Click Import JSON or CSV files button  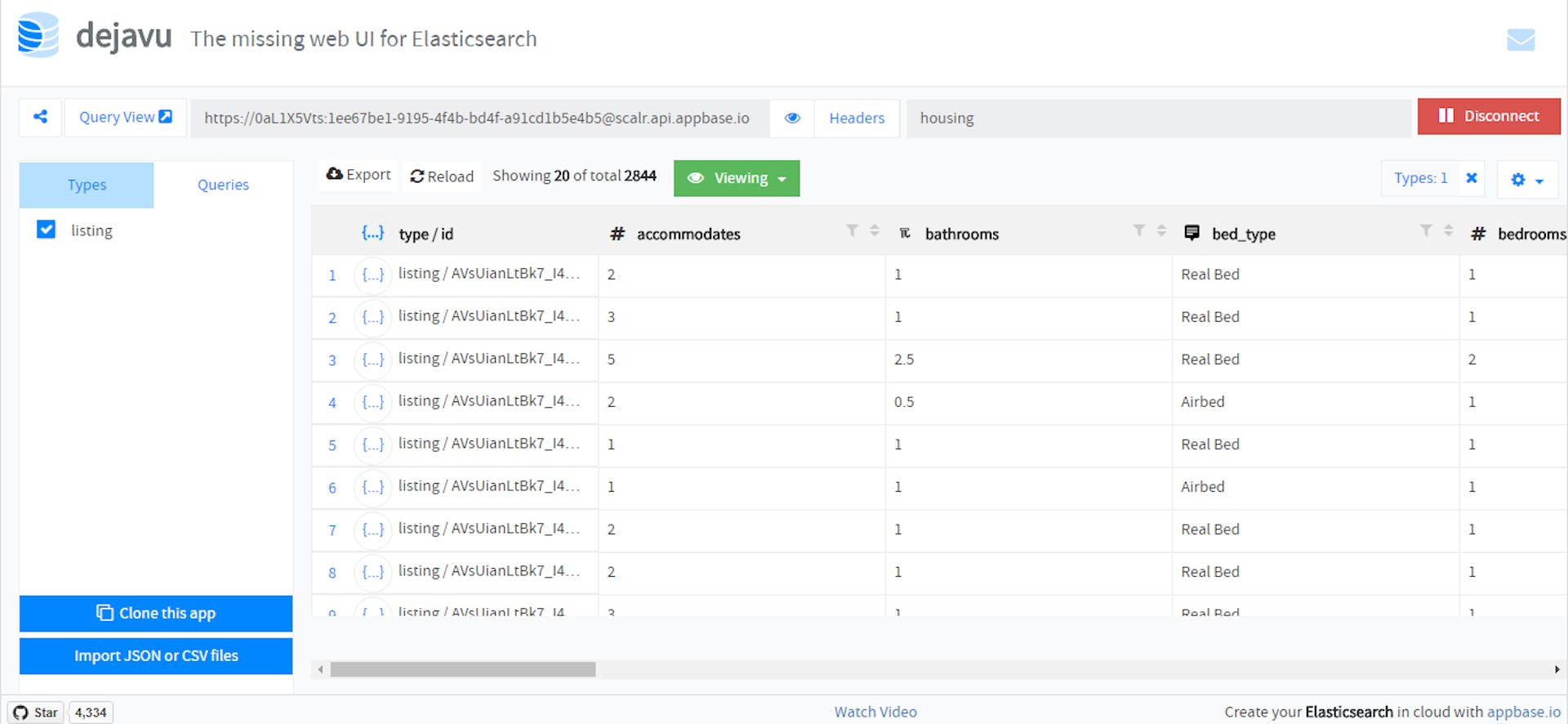point(156,655)
